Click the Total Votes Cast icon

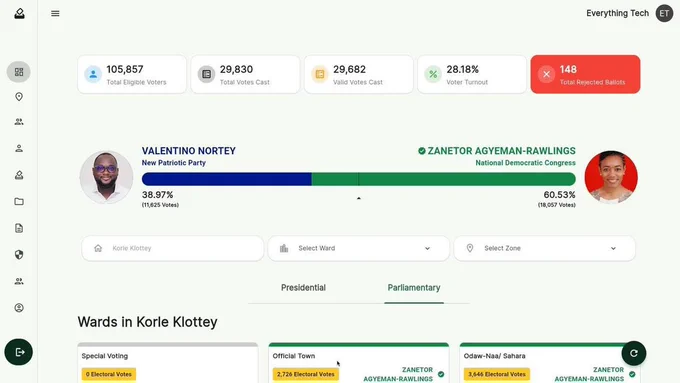(x=206, y=75)
